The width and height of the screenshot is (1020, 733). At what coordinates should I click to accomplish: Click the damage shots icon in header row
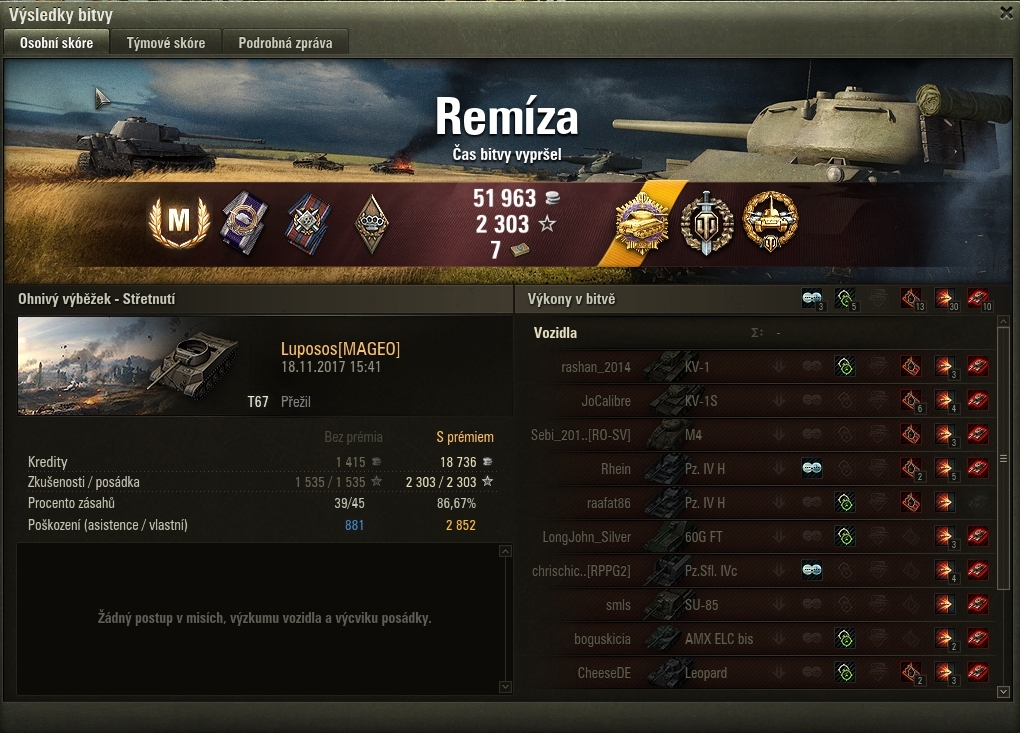coord(945,299)
